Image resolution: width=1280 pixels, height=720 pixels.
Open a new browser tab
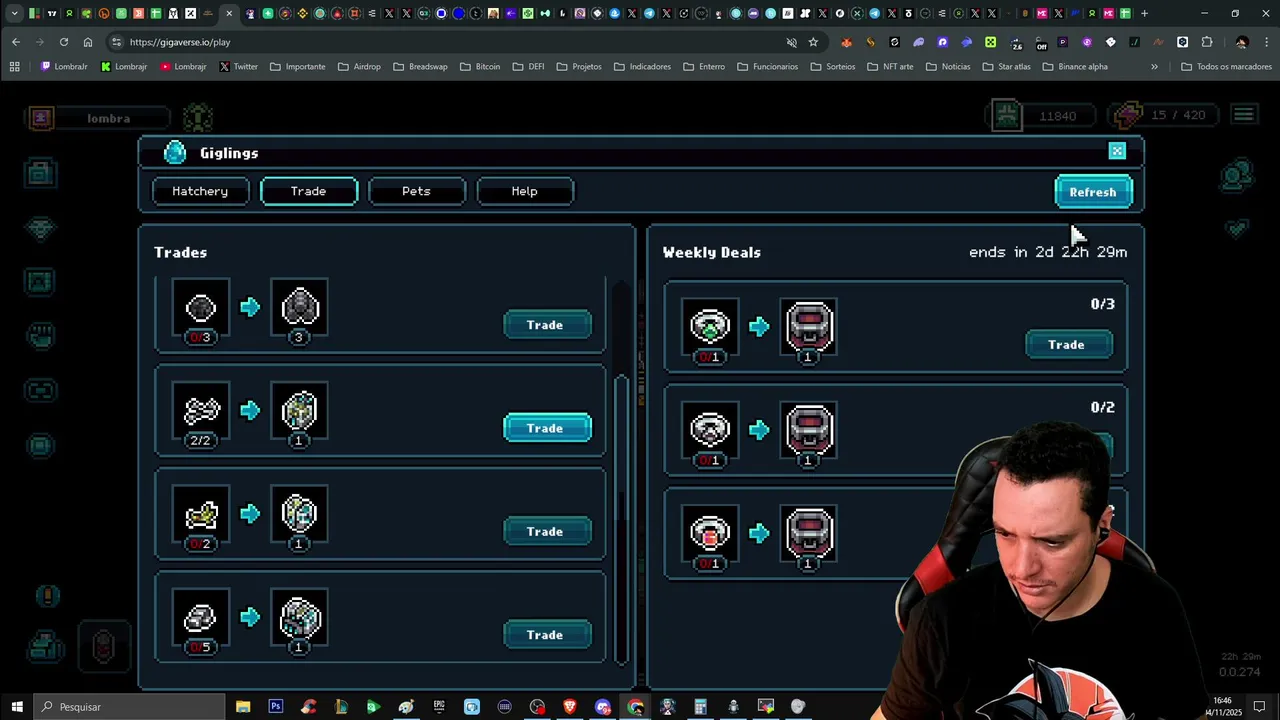click(1144, 14)
